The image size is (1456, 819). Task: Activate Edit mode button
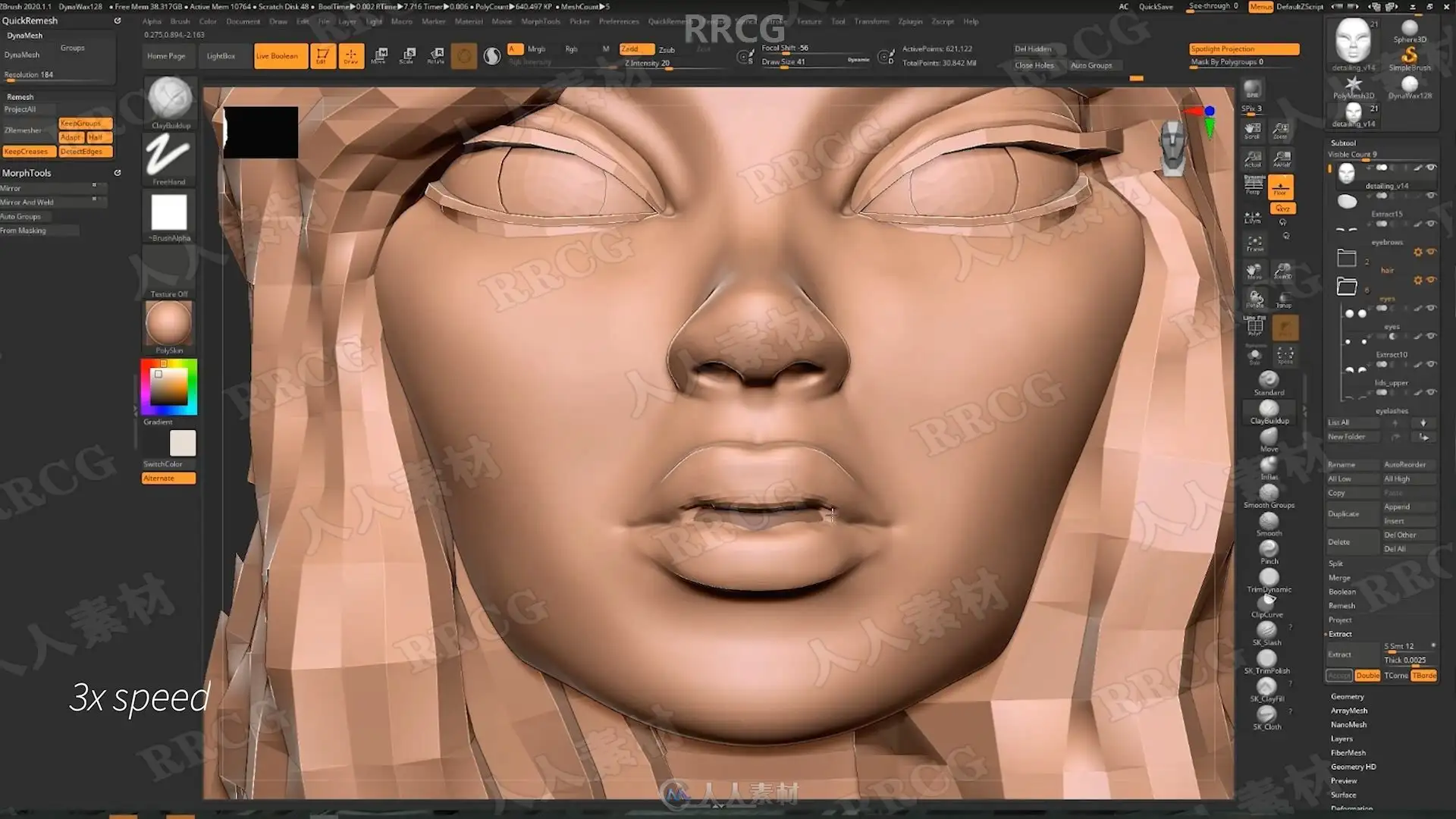322,55
